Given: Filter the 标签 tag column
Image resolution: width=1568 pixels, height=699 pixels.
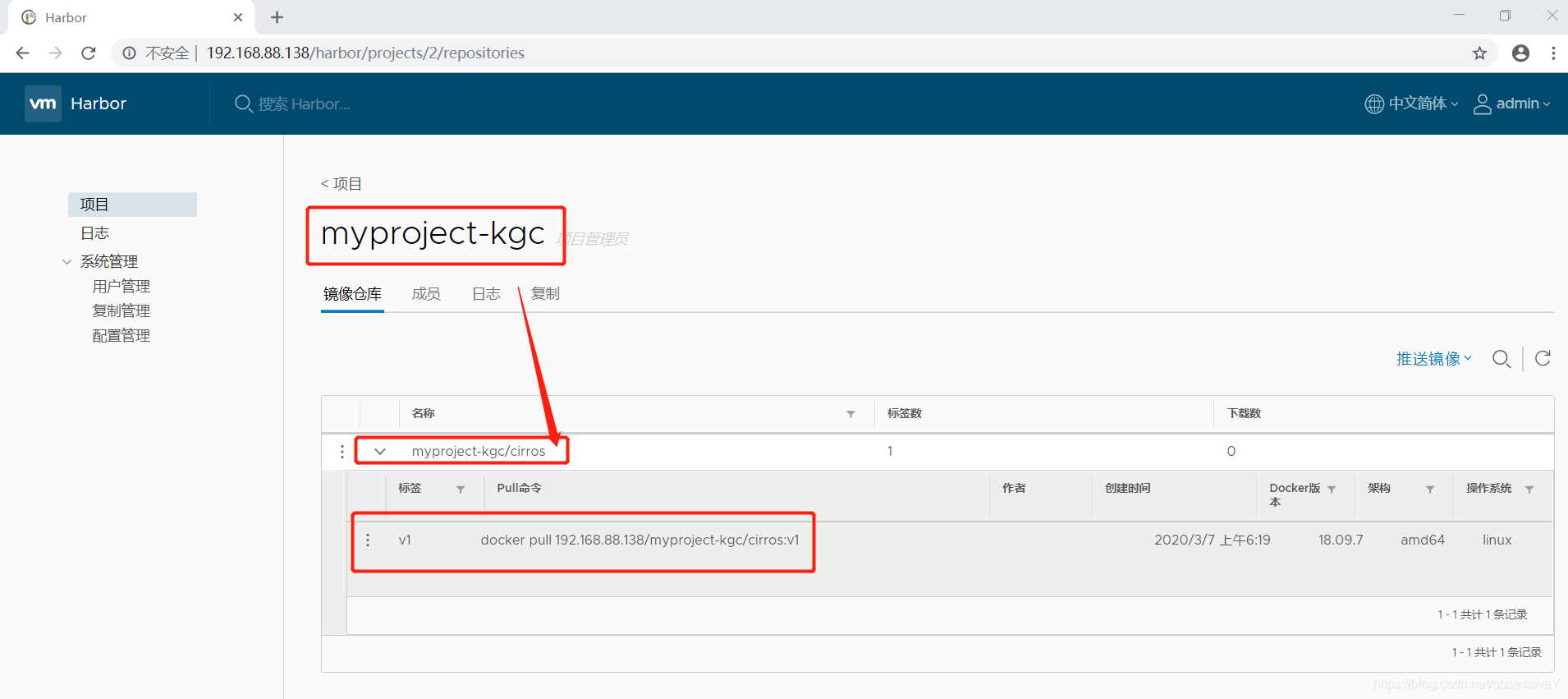Looking at the screenshot, I should [x=461, y=490].
